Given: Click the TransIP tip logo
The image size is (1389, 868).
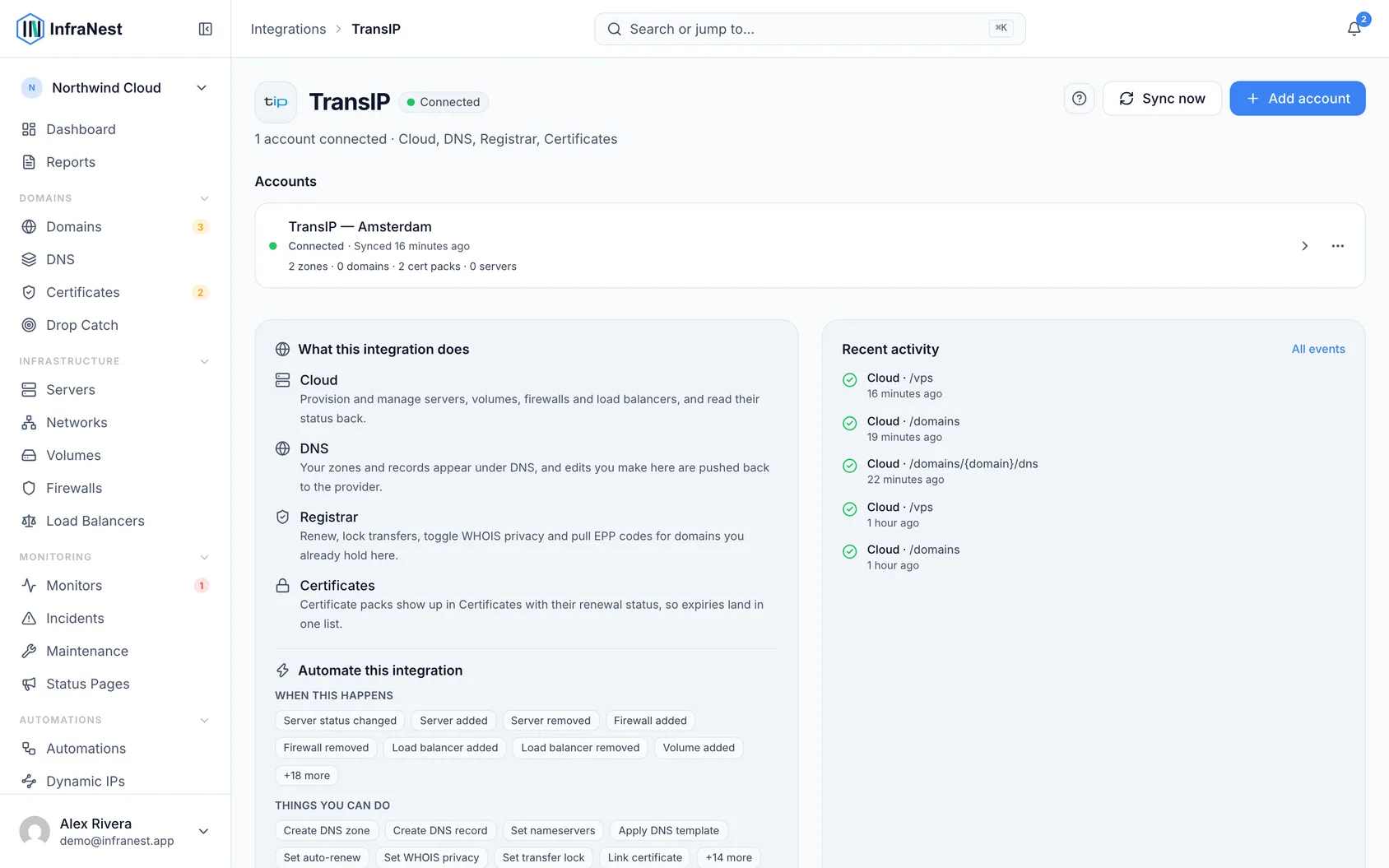Looking at the screenshot, I should 276,102.
